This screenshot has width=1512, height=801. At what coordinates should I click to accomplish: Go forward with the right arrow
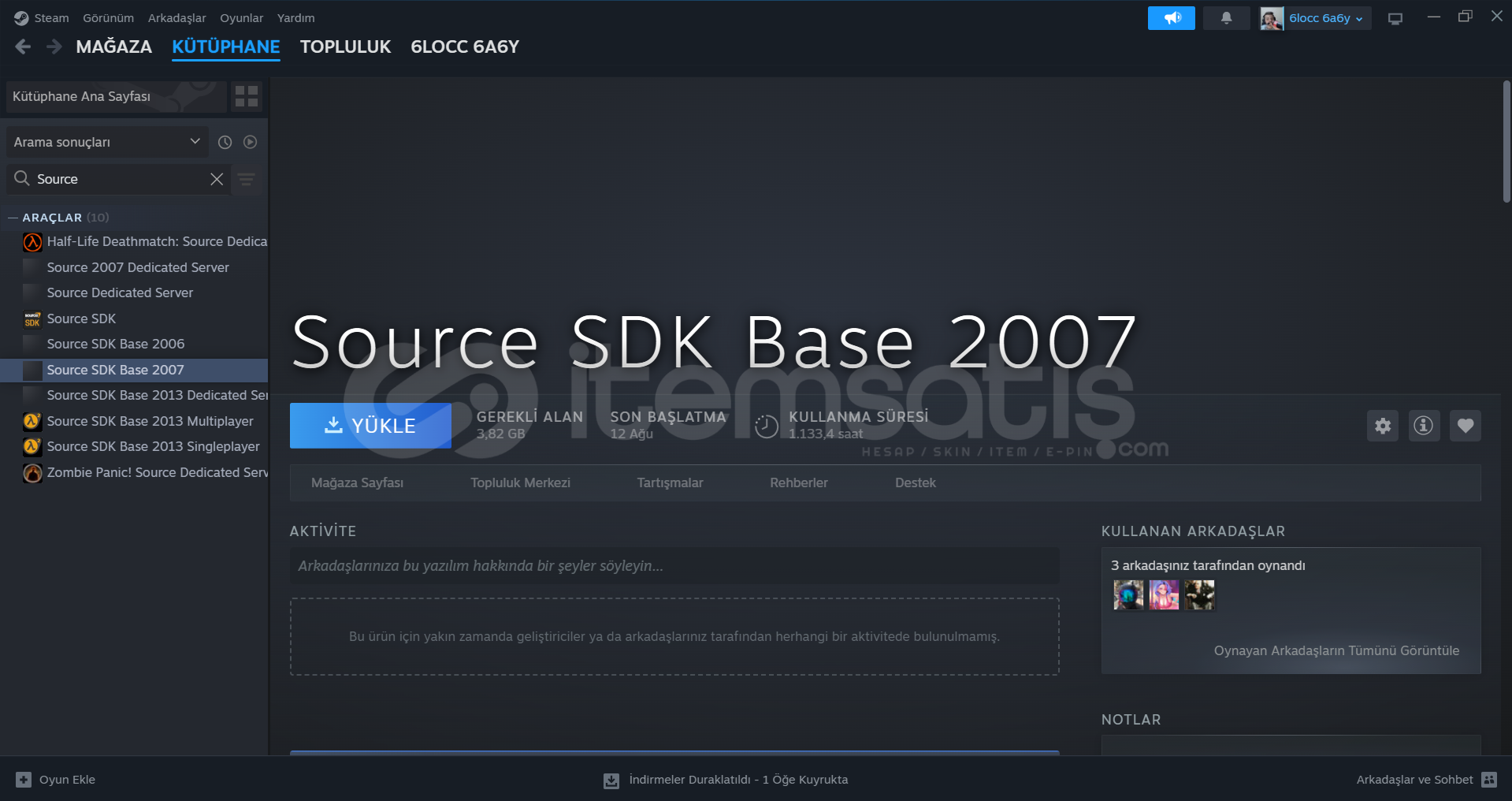tap(54, 47)
